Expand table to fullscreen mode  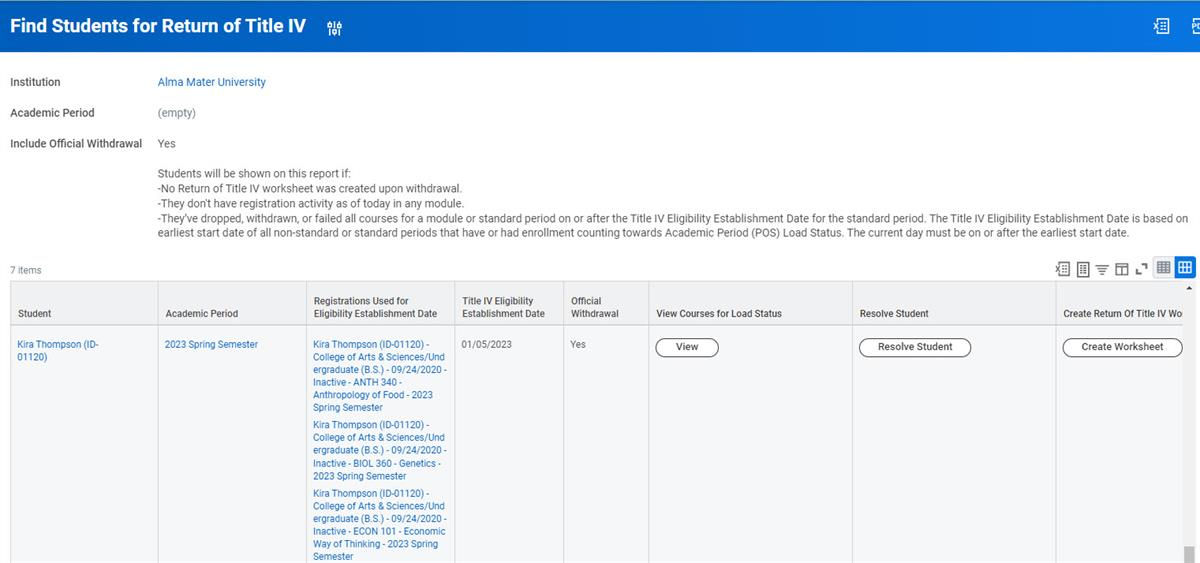[1142, 268]
